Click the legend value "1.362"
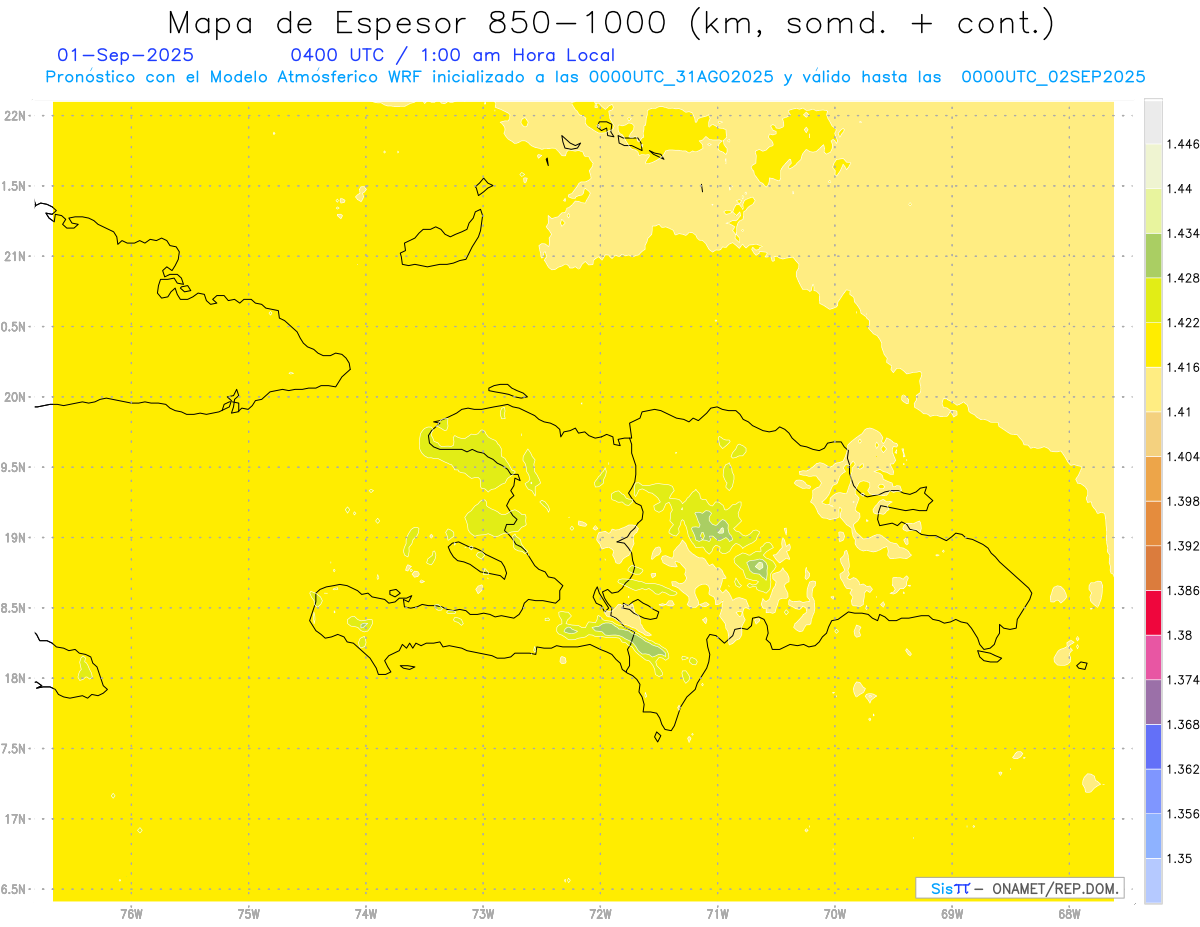The height and width of the screenshot is (927, 1200). point(1182,769)
